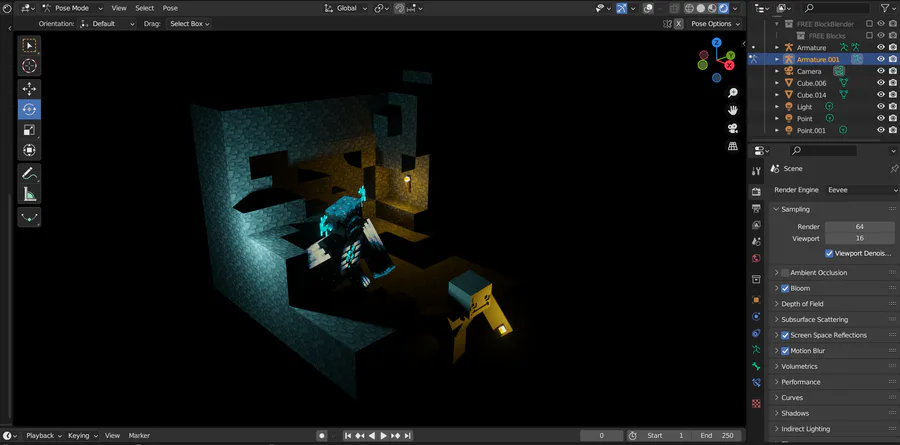Viewport: 900px width, 445px height.
Task: Click the blue Z axis on navigation gizmo
Action: click(716, 42)
